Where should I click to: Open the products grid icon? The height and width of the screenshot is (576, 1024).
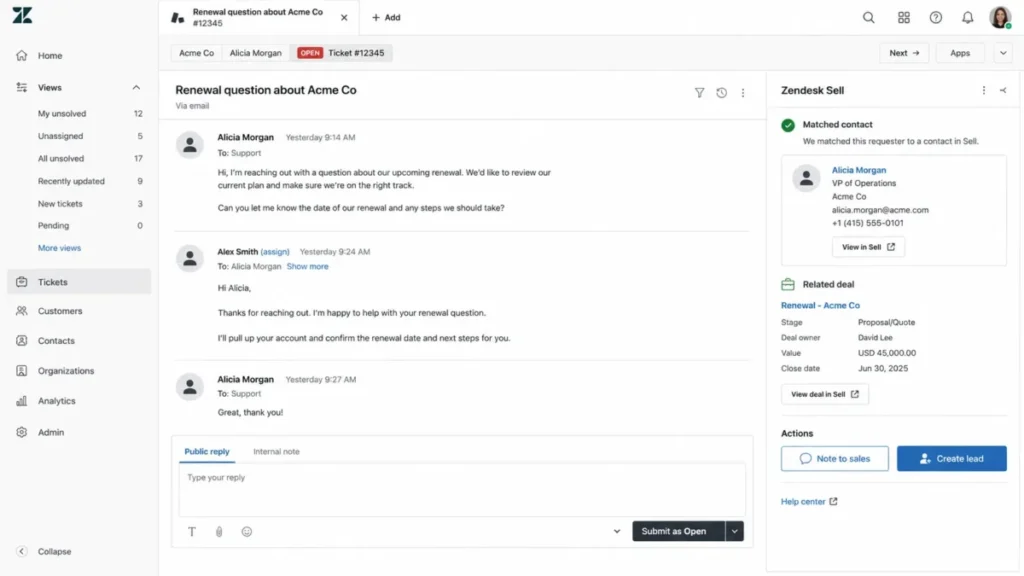click(904, 18)
